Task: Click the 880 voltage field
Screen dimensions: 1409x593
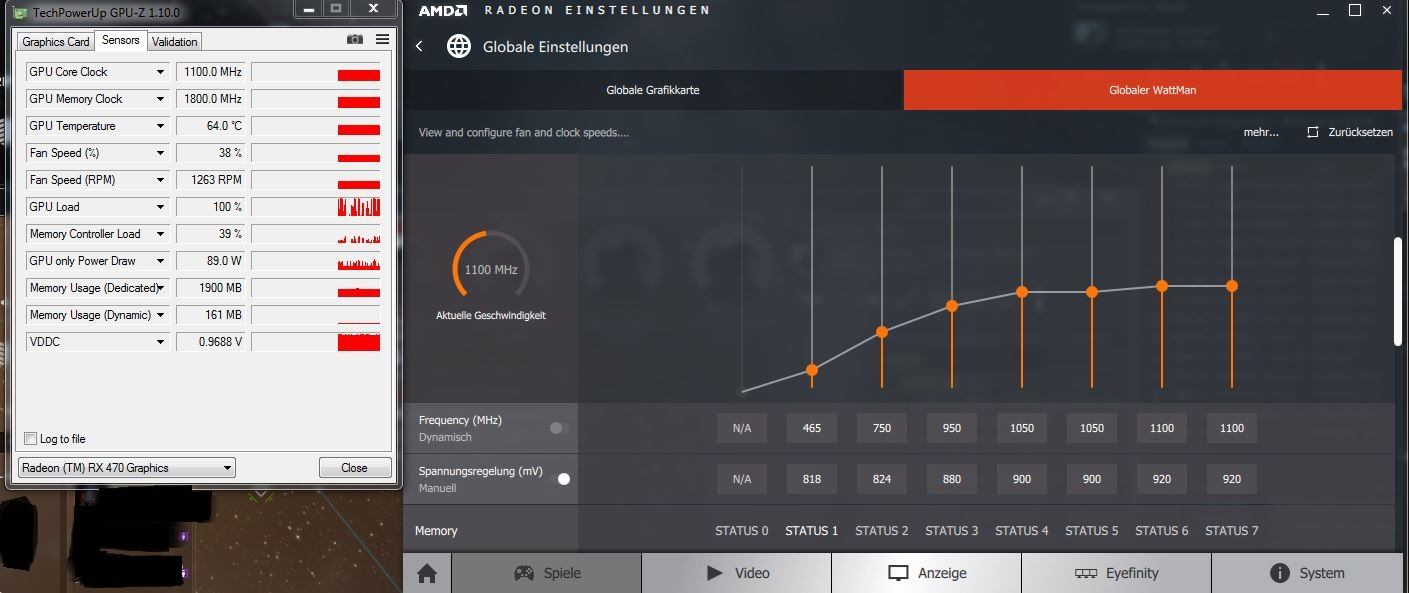Action: tap(952, 479)
